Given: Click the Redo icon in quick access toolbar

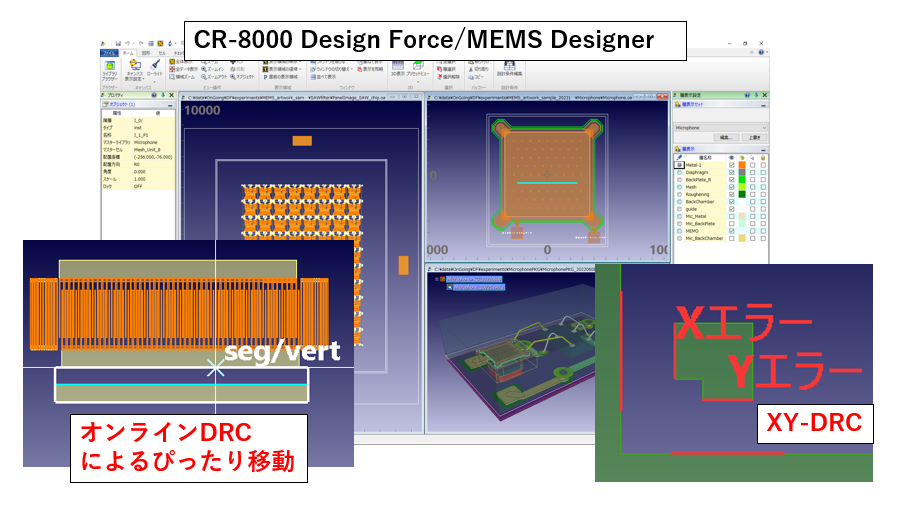Looking at the screenshot, I should pos(141,44).
